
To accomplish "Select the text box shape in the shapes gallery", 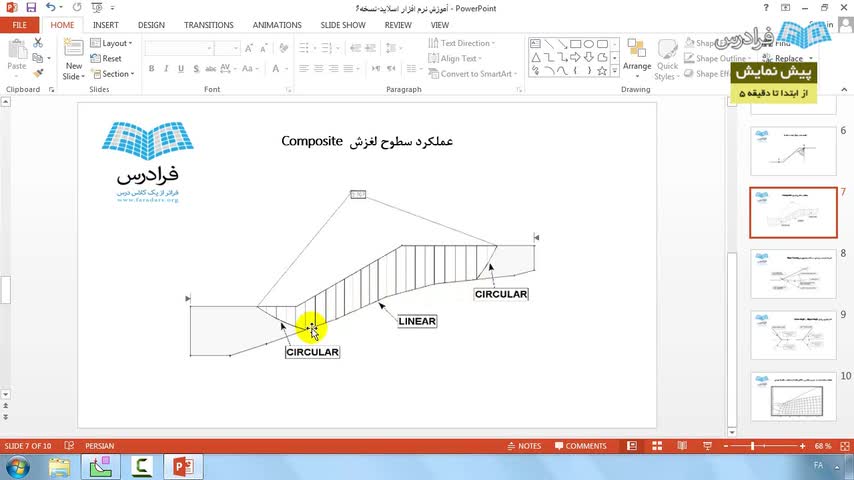I will [536, 44].
